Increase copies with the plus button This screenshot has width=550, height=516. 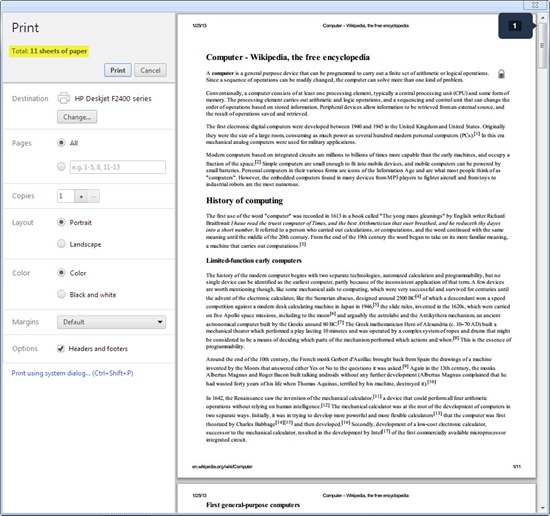81,196
